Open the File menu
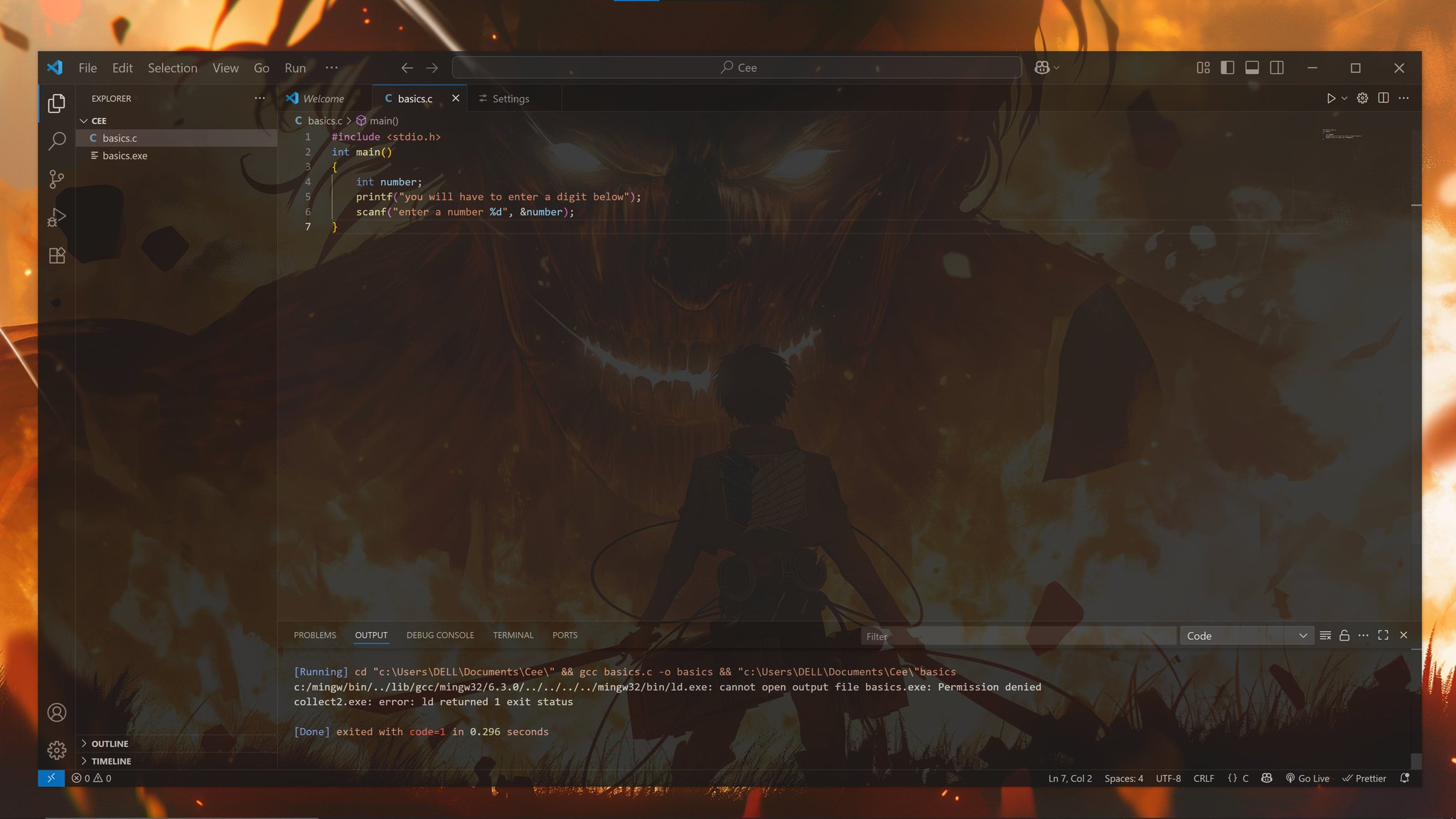Screen dimensions: 1456x819 click(87, 68)
